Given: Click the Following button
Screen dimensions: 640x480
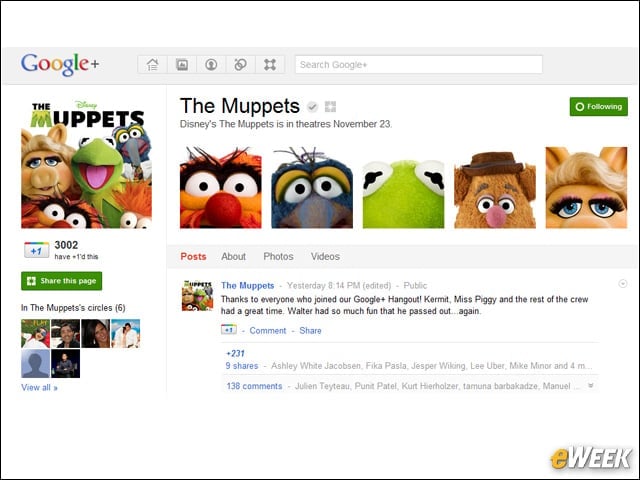Looking at the screenshot, I should pos(599,107).
